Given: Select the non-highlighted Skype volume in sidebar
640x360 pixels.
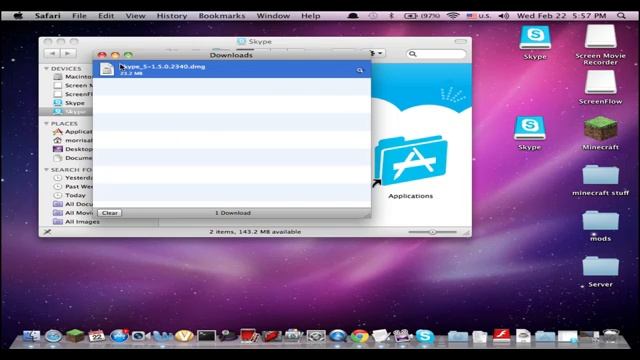Looking at the screenshot, I should click(x=69, y=103).
